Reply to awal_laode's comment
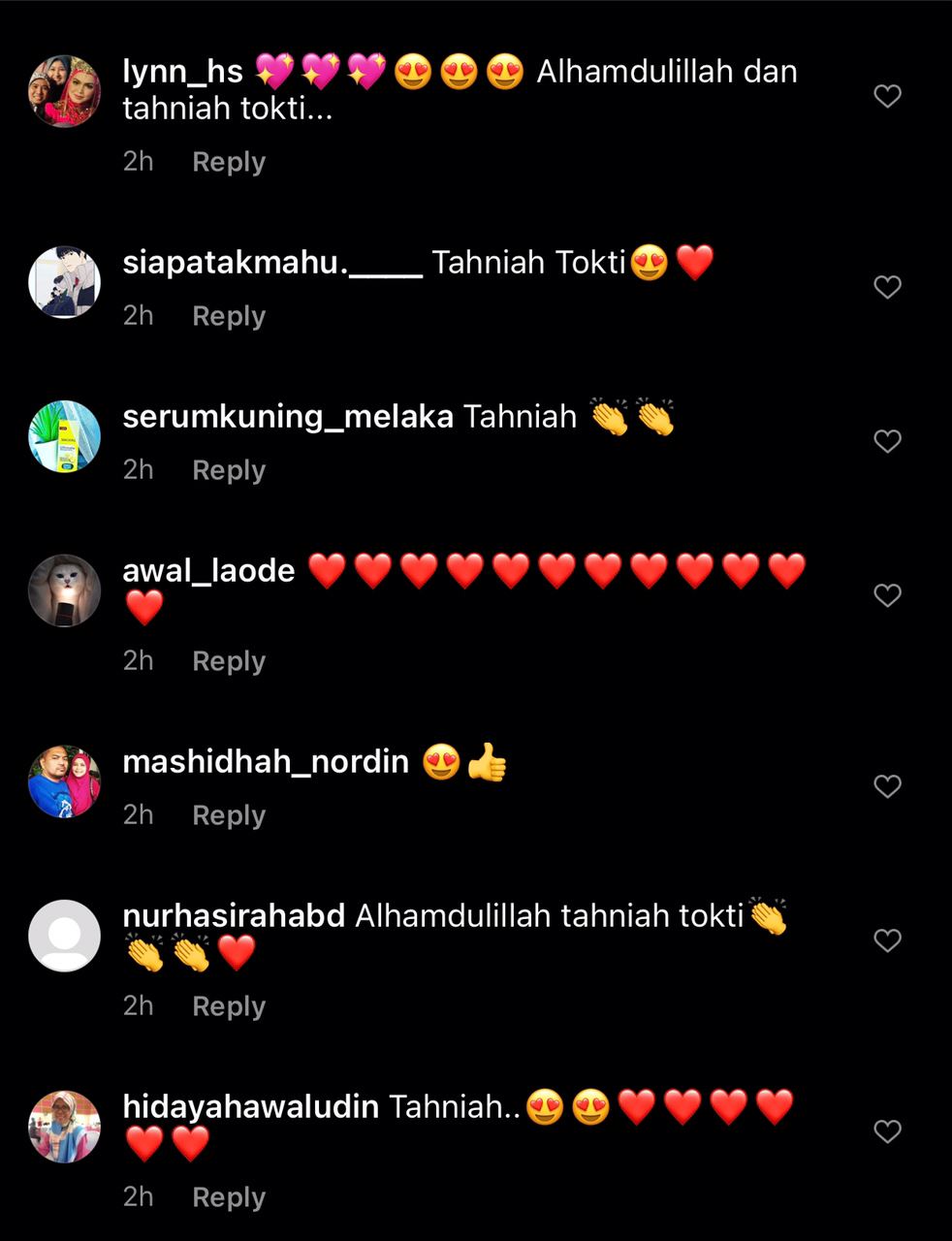This screenshot has width=952, height=1241. coord(229,661)
